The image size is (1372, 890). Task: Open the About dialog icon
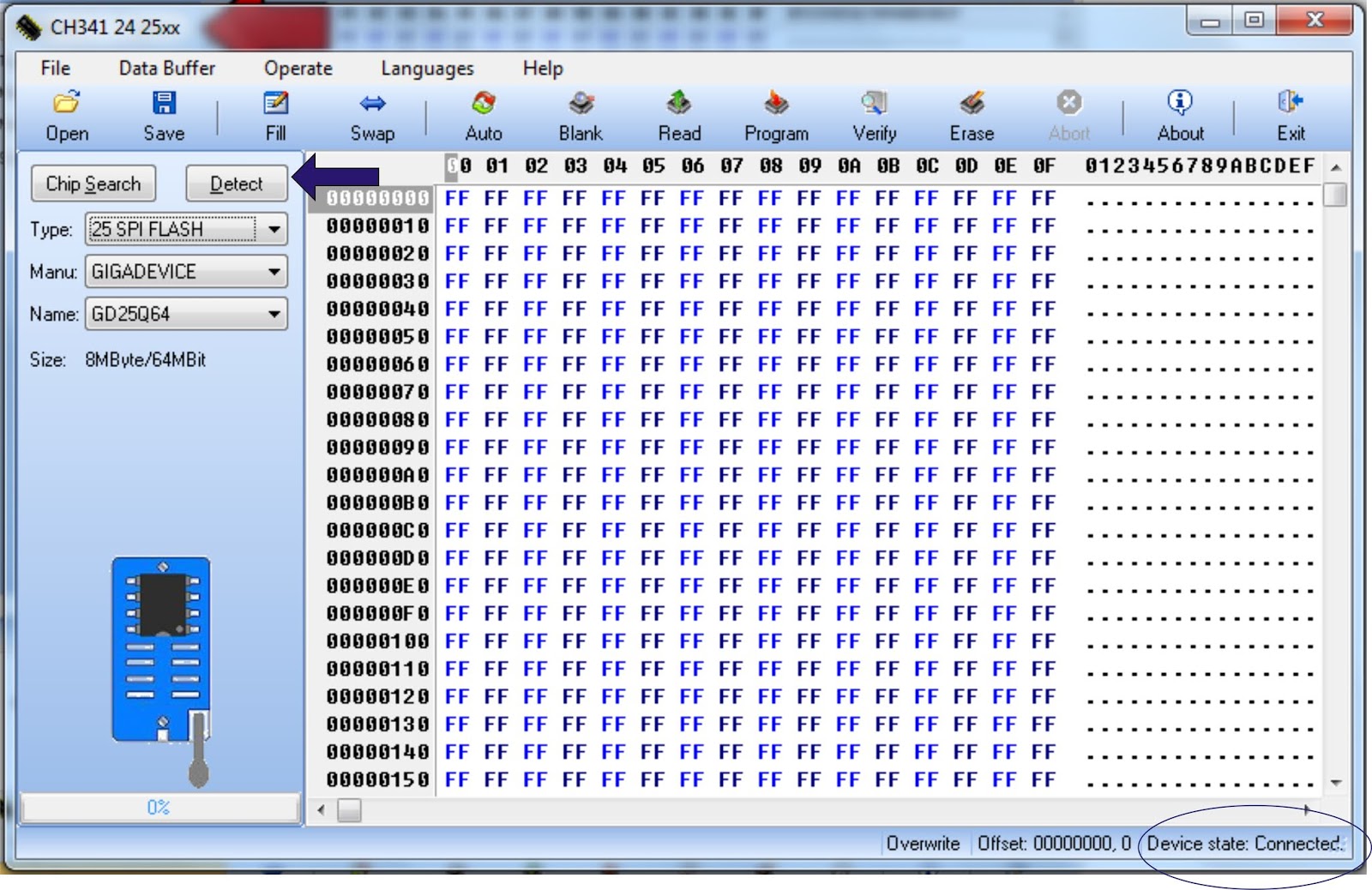click(1181, 114)
